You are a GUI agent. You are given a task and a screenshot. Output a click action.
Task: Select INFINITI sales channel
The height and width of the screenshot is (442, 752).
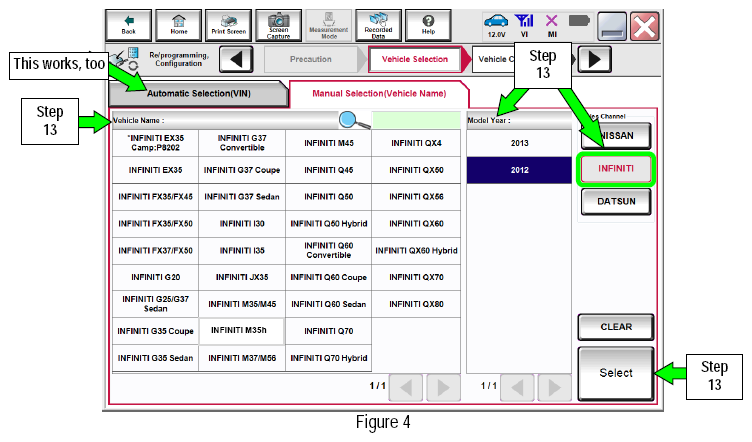(x=616, y=169)
